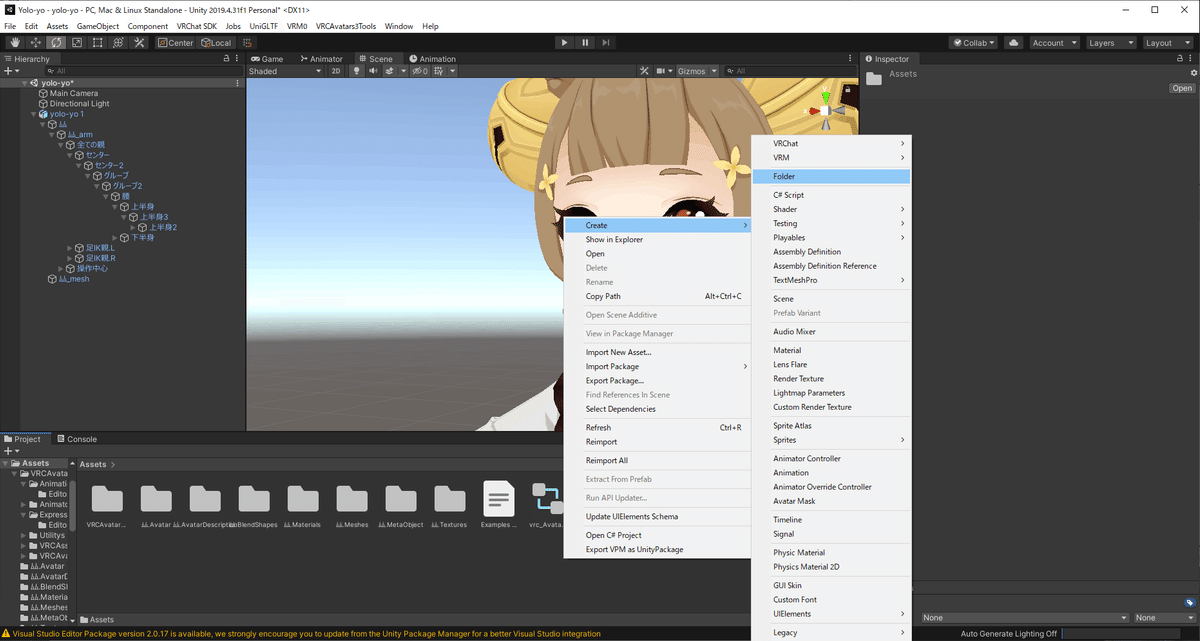Select Directional Light in Hierarchy
1200x641 pixels.
point(80,104)
